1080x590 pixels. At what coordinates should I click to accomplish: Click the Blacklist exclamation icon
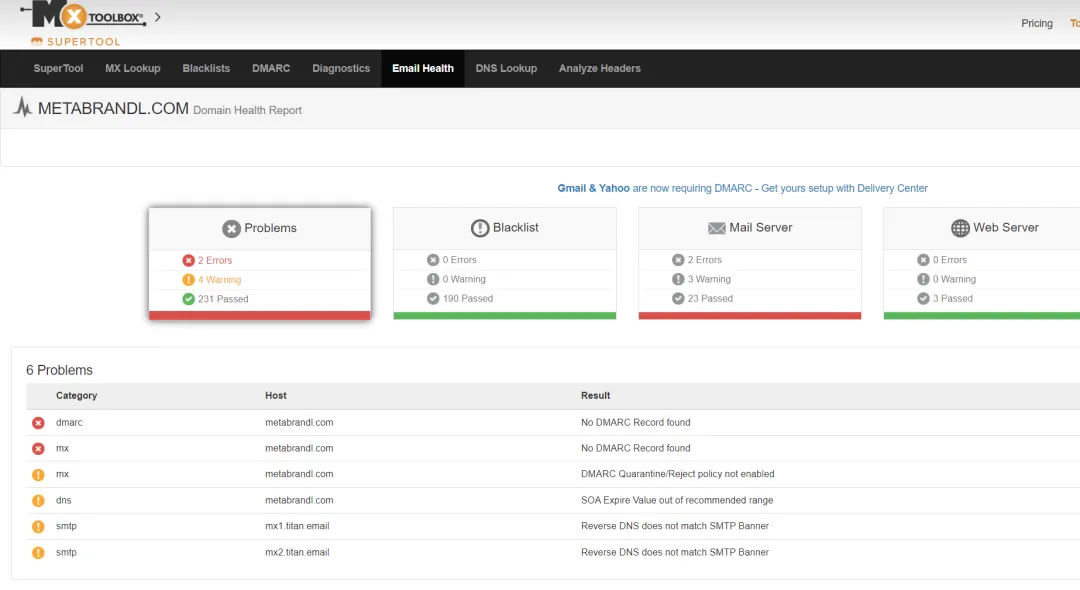[480, 228]
